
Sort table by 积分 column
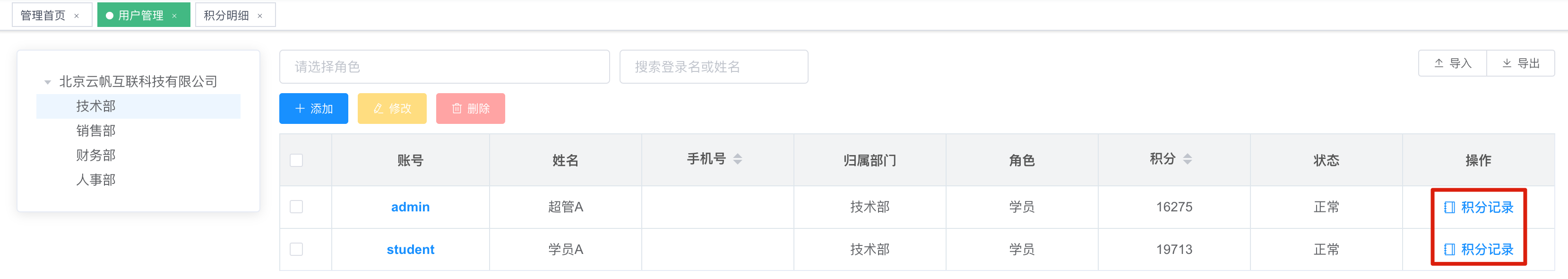pos(1187,159)
